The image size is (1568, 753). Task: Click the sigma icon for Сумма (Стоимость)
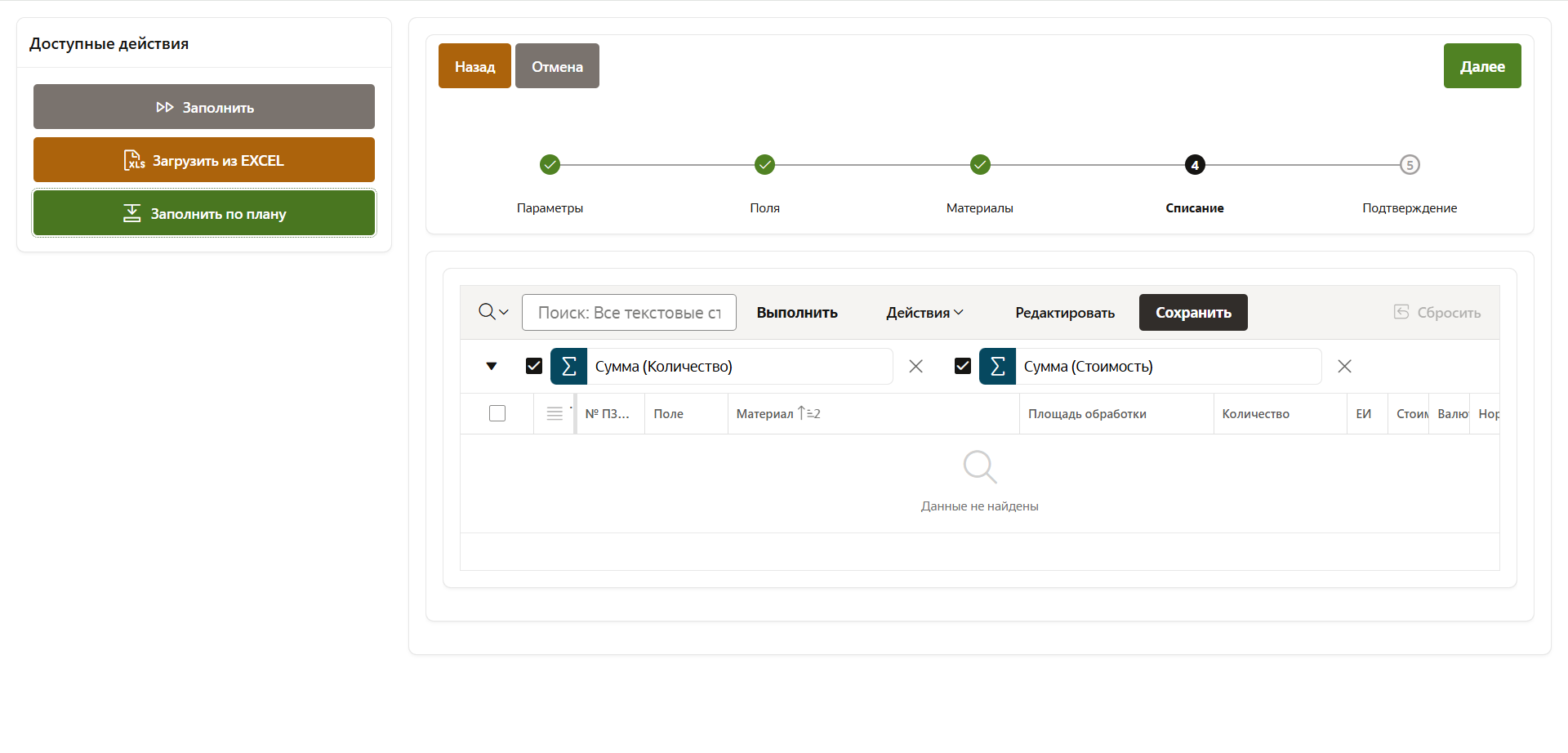pyautogui.click(x=997, y=367)
